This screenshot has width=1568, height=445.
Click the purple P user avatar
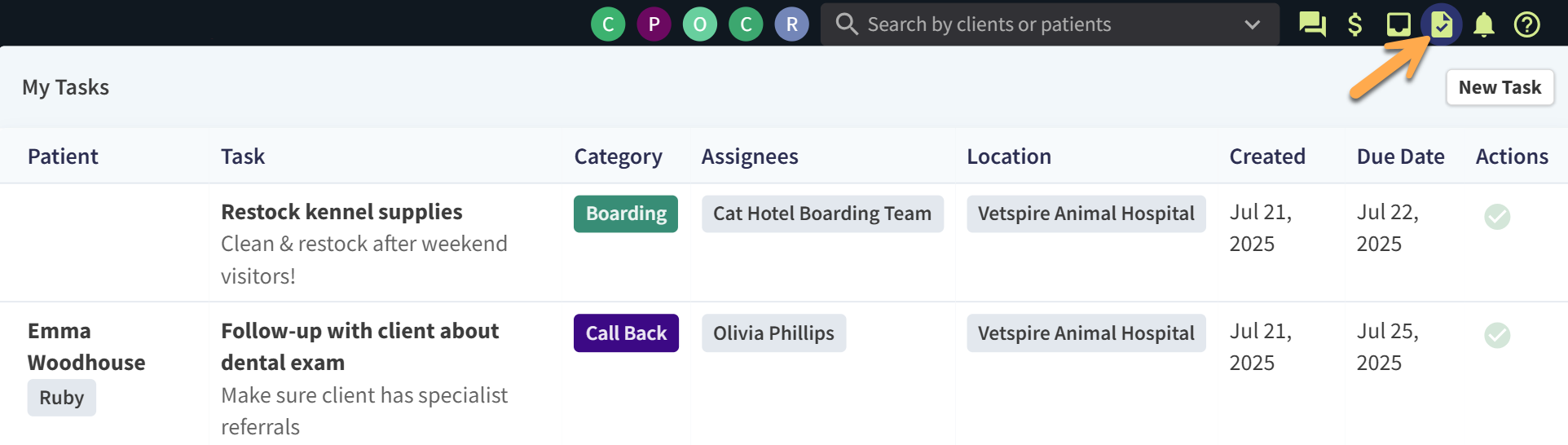(x=654, y=24)
